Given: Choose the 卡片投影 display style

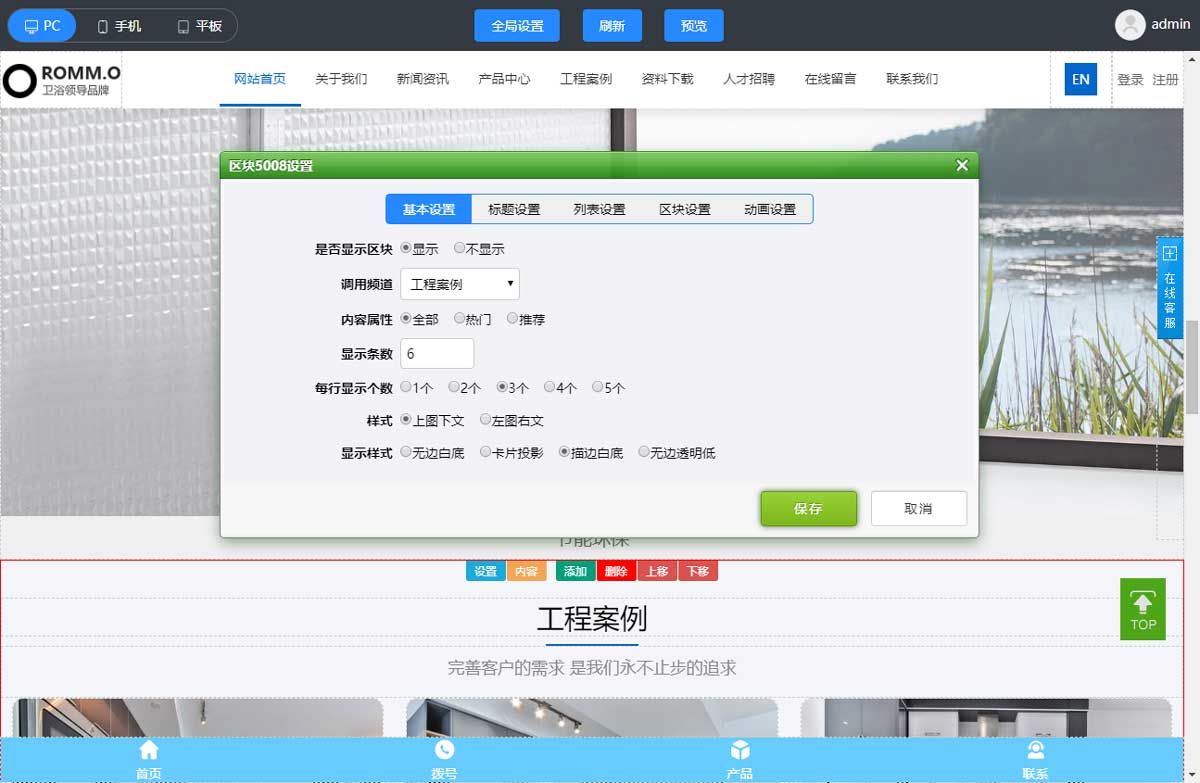Looking at the screenshot, I should click(x=486, y=452).
